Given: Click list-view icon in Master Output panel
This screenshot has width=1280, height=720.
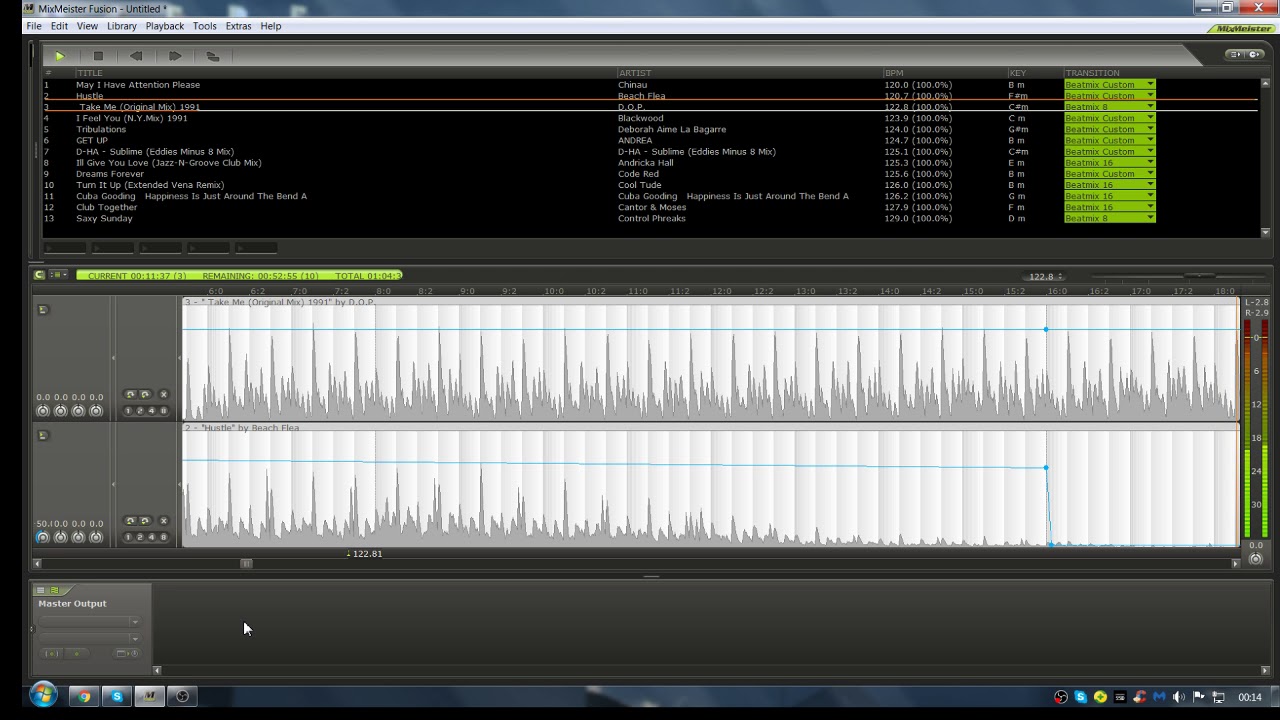Looking at the screenshot, I should pyautogui.click(x=41, y=590).
